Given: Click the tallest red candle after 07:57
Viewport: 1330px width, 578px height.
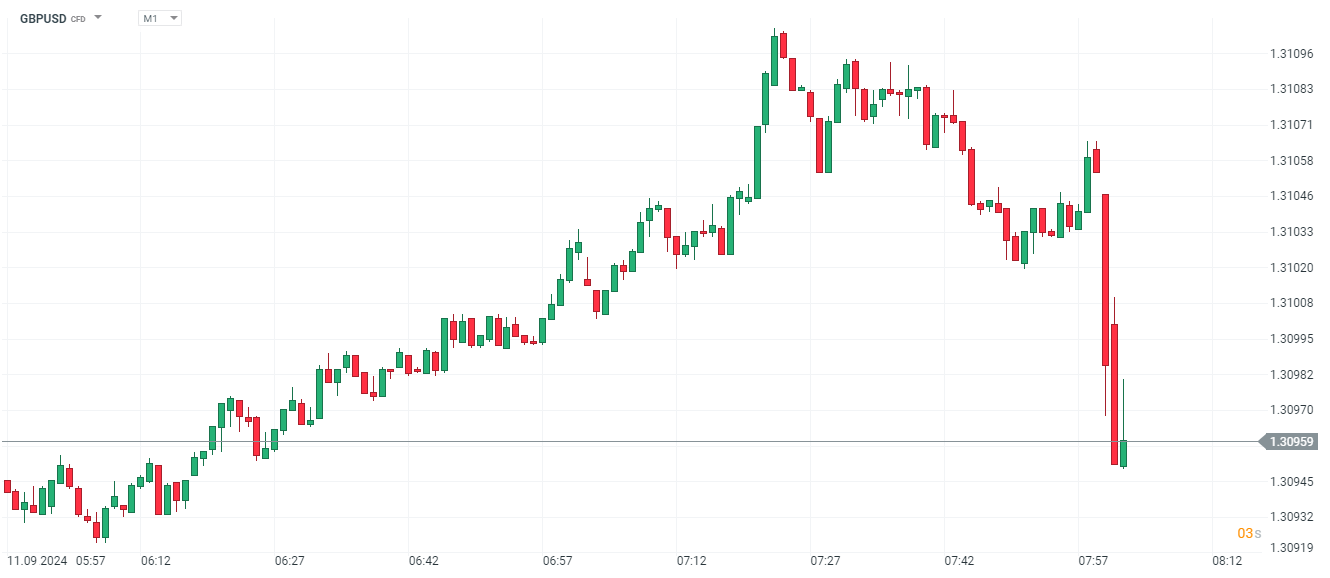Looking at the screenshot, I should click(x=1105, y=280).
